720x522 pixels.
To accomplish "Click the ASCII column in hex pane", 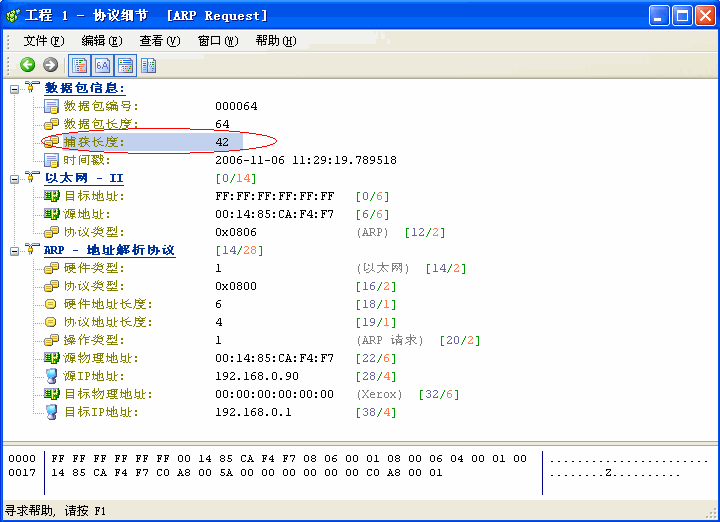I will tap(629, 466).
